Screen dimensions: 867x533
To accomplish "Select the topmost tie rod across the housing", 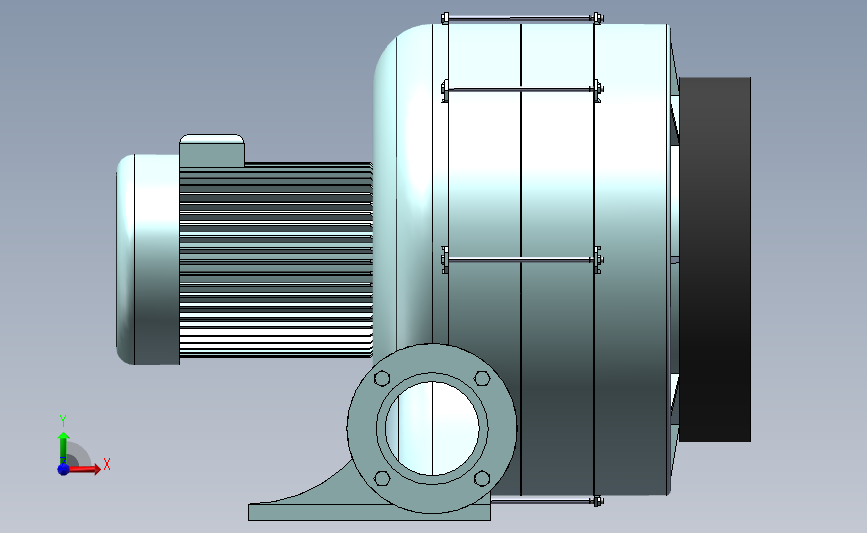I will (523, 18).
